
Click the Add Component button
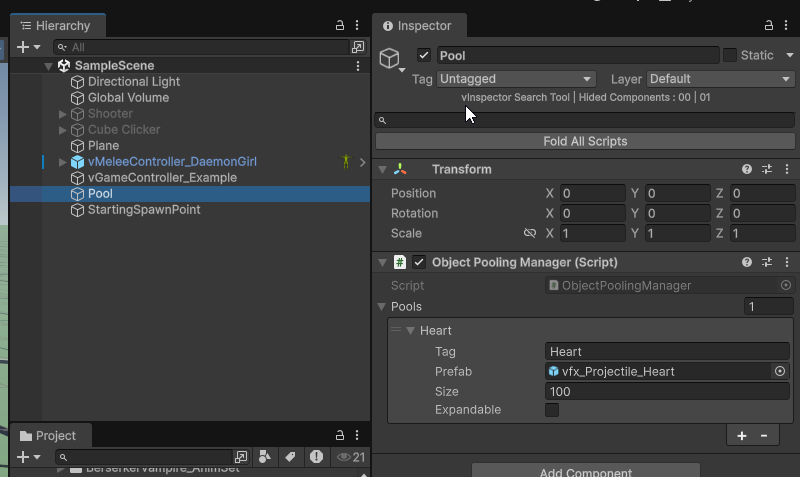[586, 472]
